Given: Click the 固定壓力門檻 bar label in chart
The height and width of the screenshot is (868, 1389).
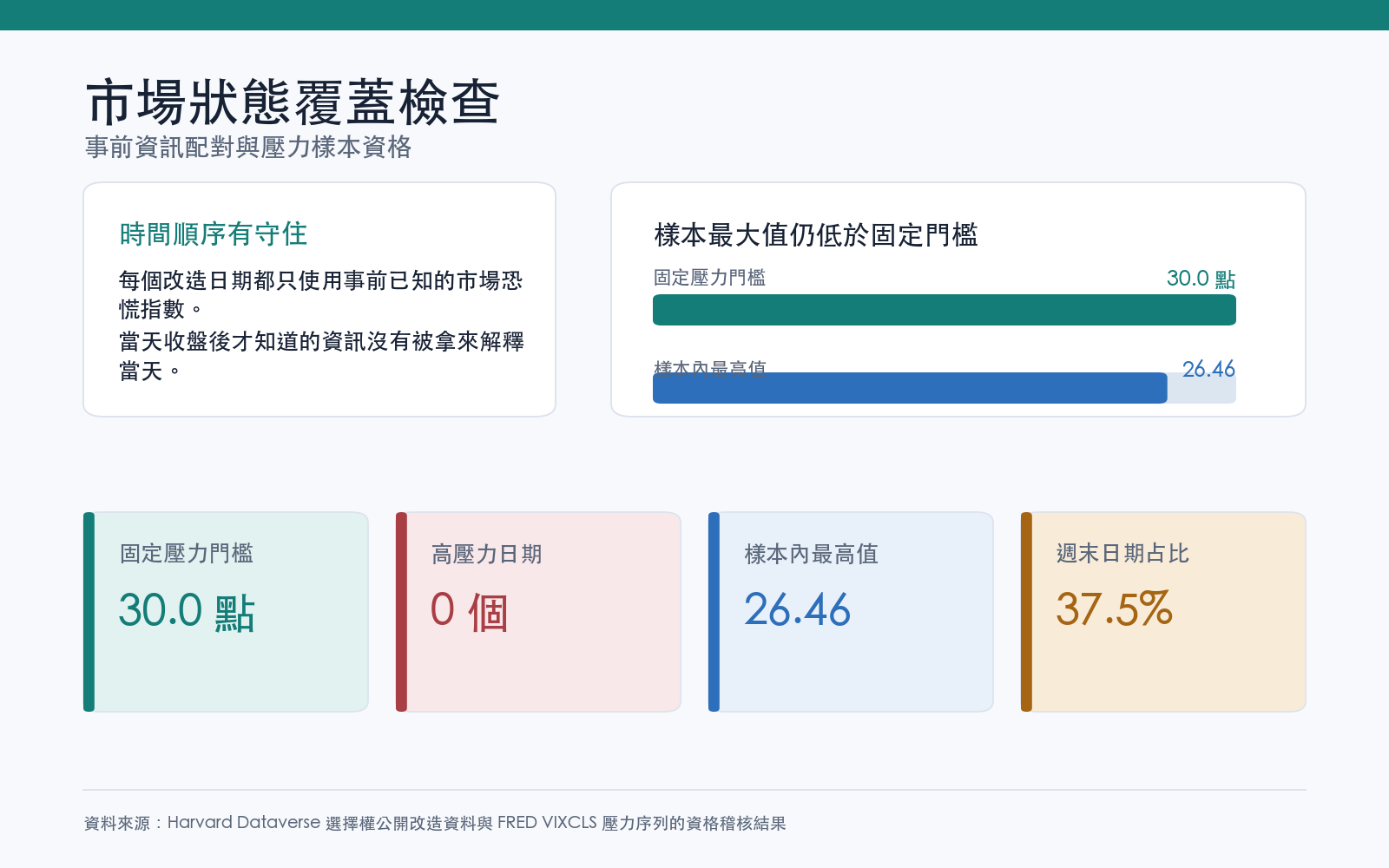Looking at the screenshot, I should pyautogui.click(x=709, y=278).
